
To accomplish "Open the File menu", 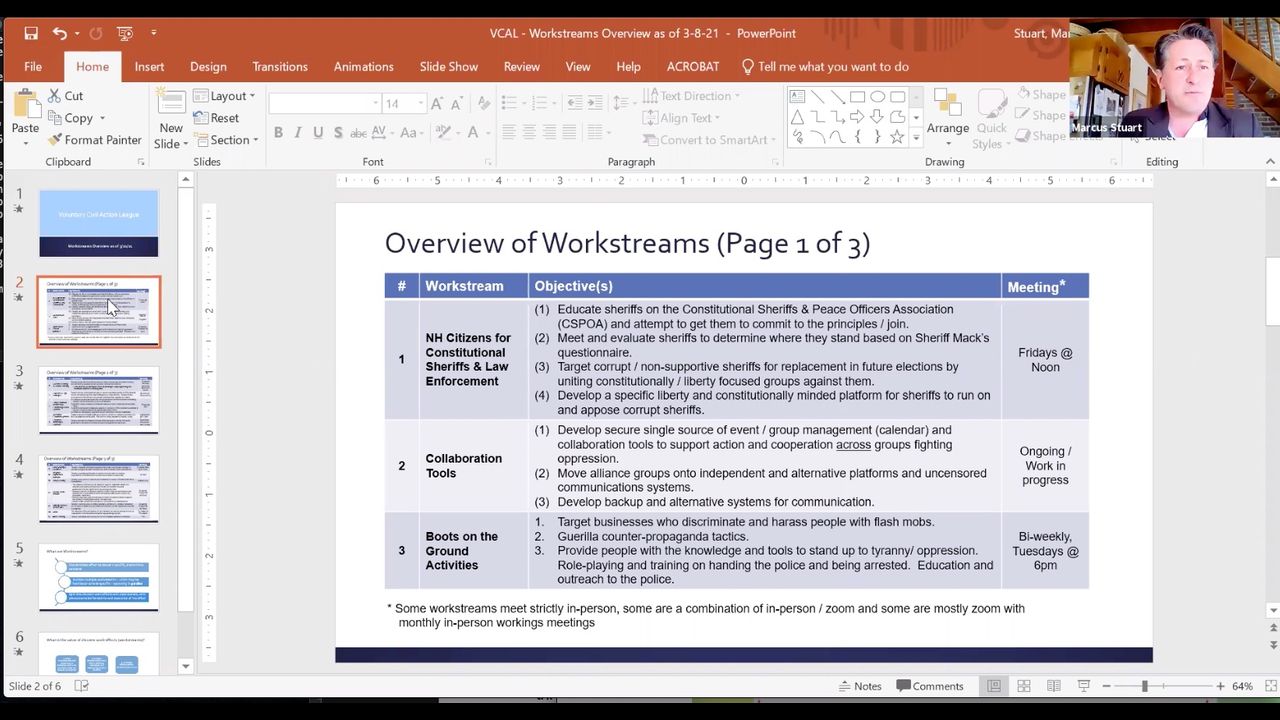I will 33,67.
